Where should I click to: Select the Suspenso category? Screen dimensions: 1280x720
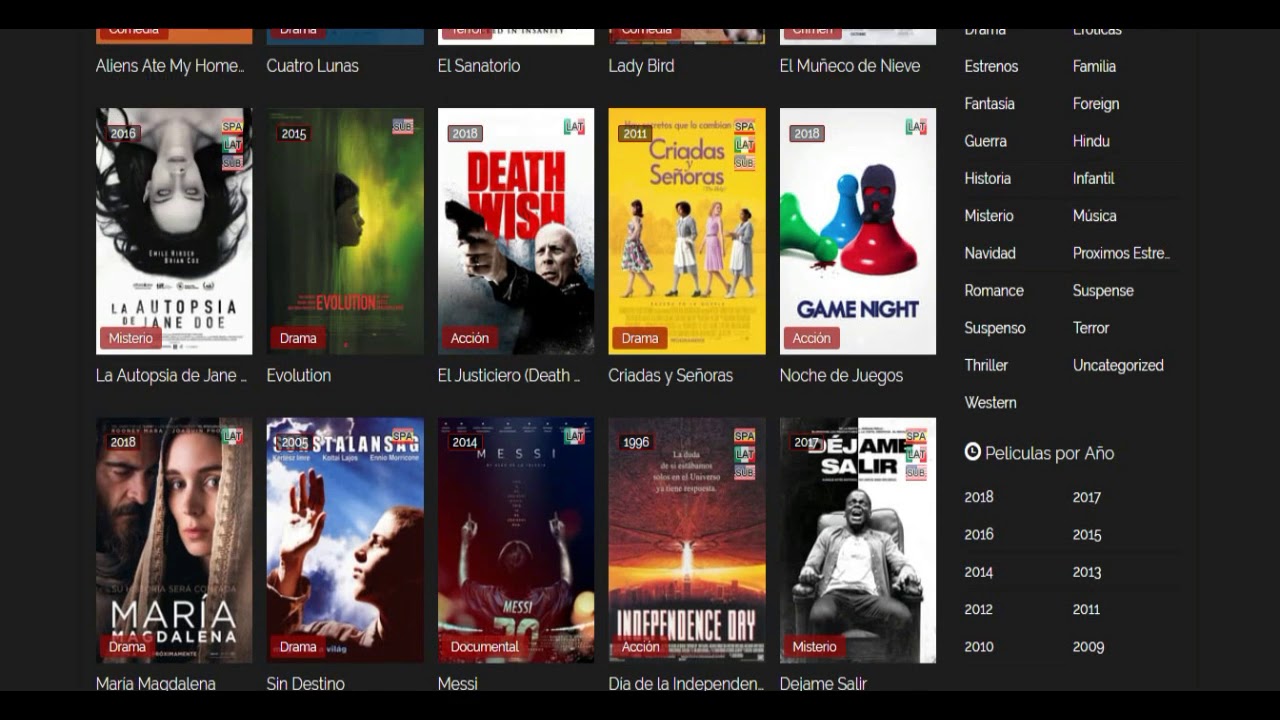tap(995, 328)
